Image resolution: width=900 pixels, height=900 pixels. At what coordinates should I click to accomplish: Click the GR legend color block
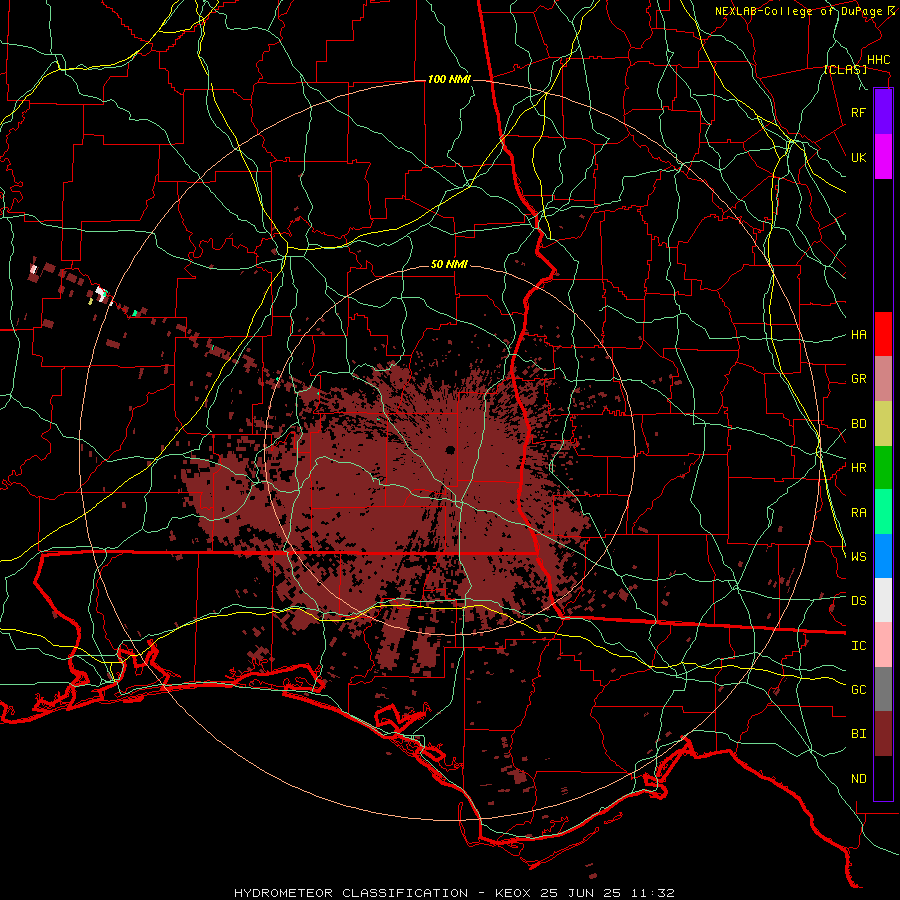click(x=883, y=379)
